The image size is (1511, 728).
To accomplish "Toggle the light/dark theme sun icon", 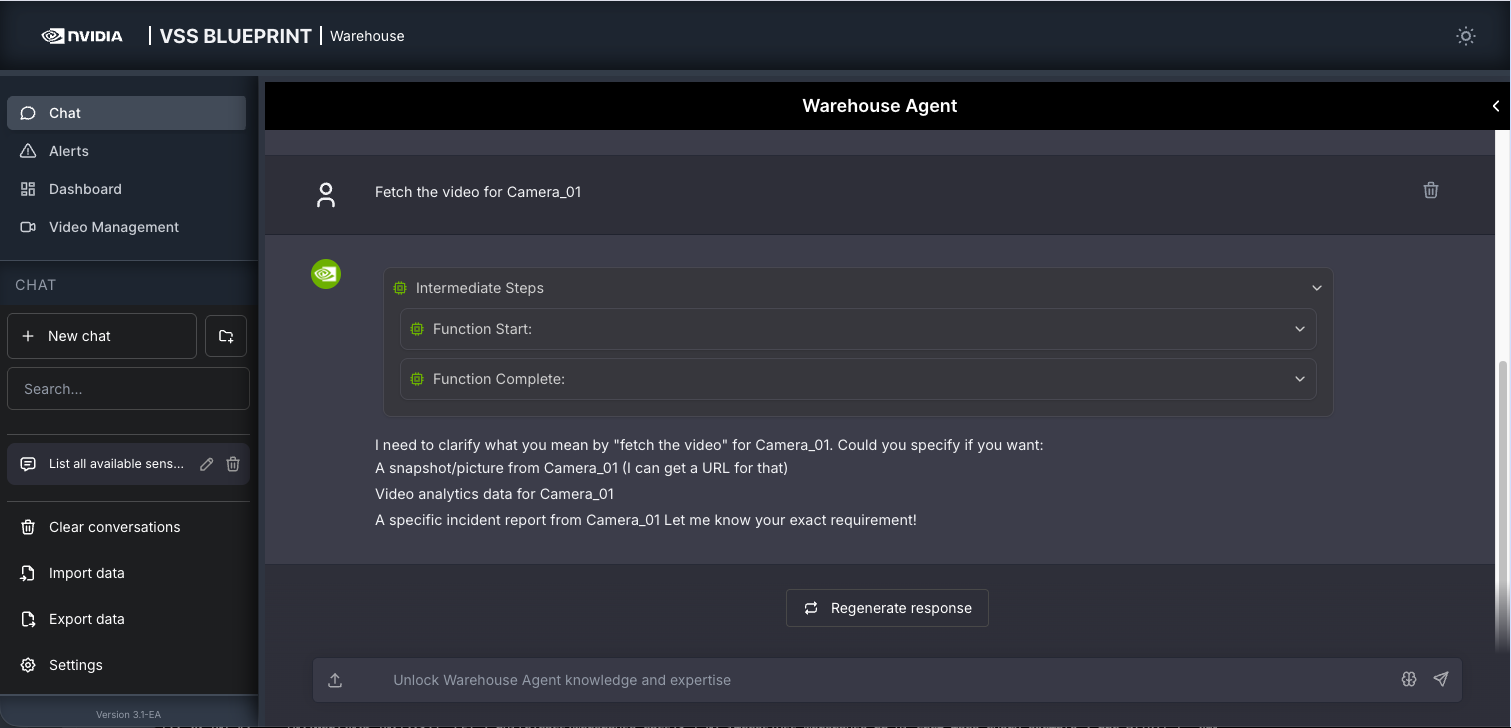I will pos(1465,36).
